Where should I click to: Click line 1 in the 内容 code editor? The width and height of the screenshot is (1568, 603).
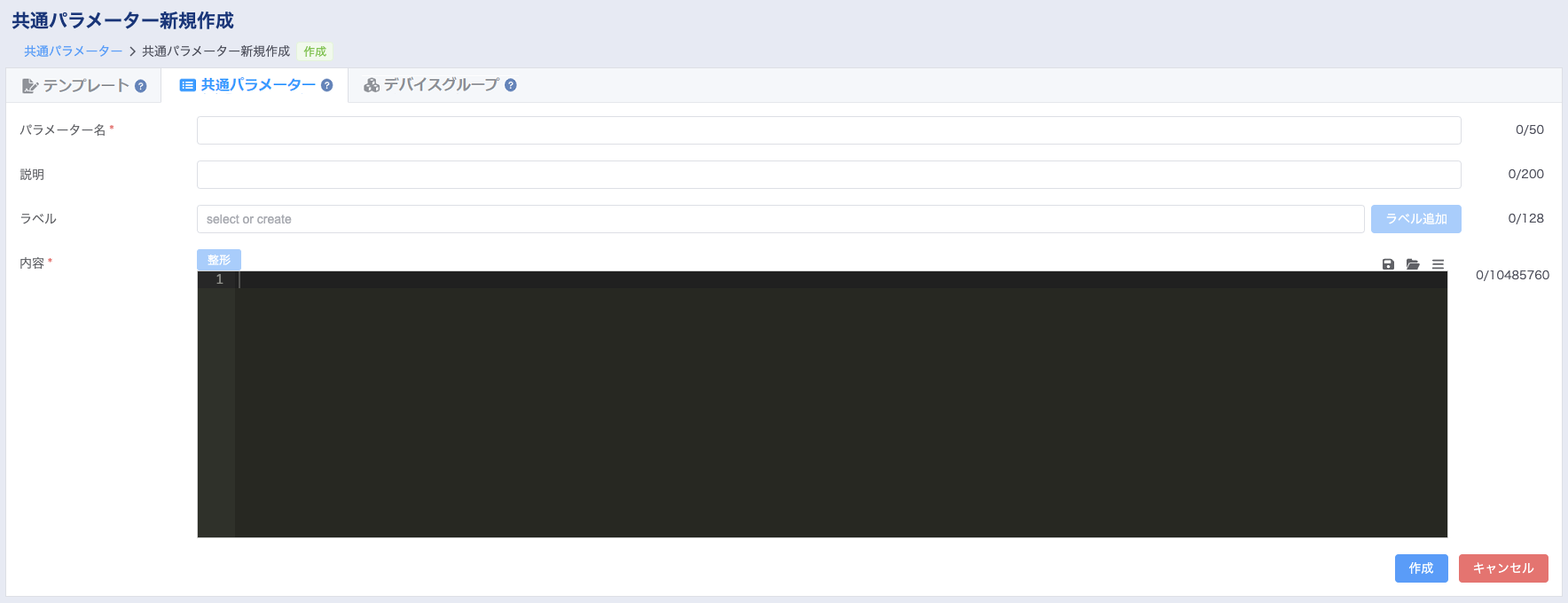[x=841, y=279]
